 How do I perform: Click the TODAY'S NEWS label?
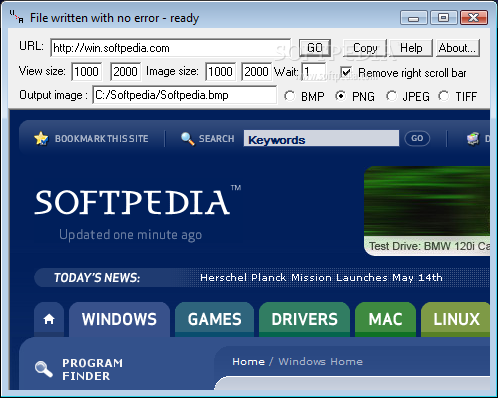pyautogui.click(x=97, y=278)
